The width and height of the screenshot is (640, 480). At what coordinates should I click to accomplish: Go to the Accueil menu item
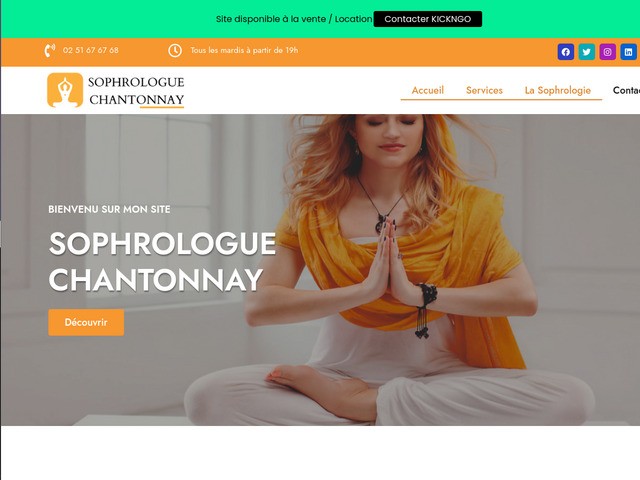point(427,90)
